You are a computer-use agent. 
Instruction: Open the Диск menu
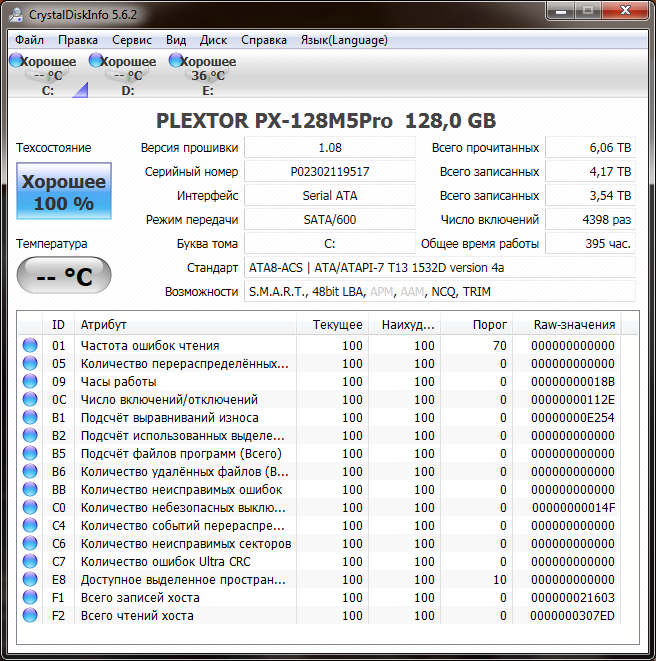(x=213, y=40)
